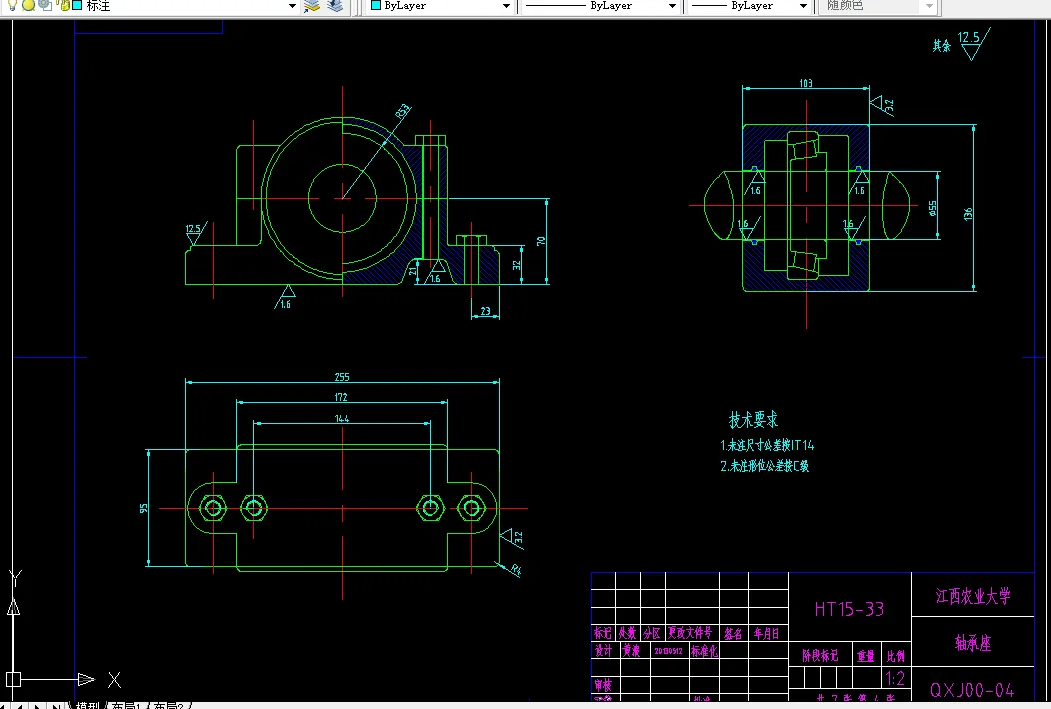This screenshot has width=1051, height=709.
Task: Click the Layer Previous icon
Action: (335, 6)
